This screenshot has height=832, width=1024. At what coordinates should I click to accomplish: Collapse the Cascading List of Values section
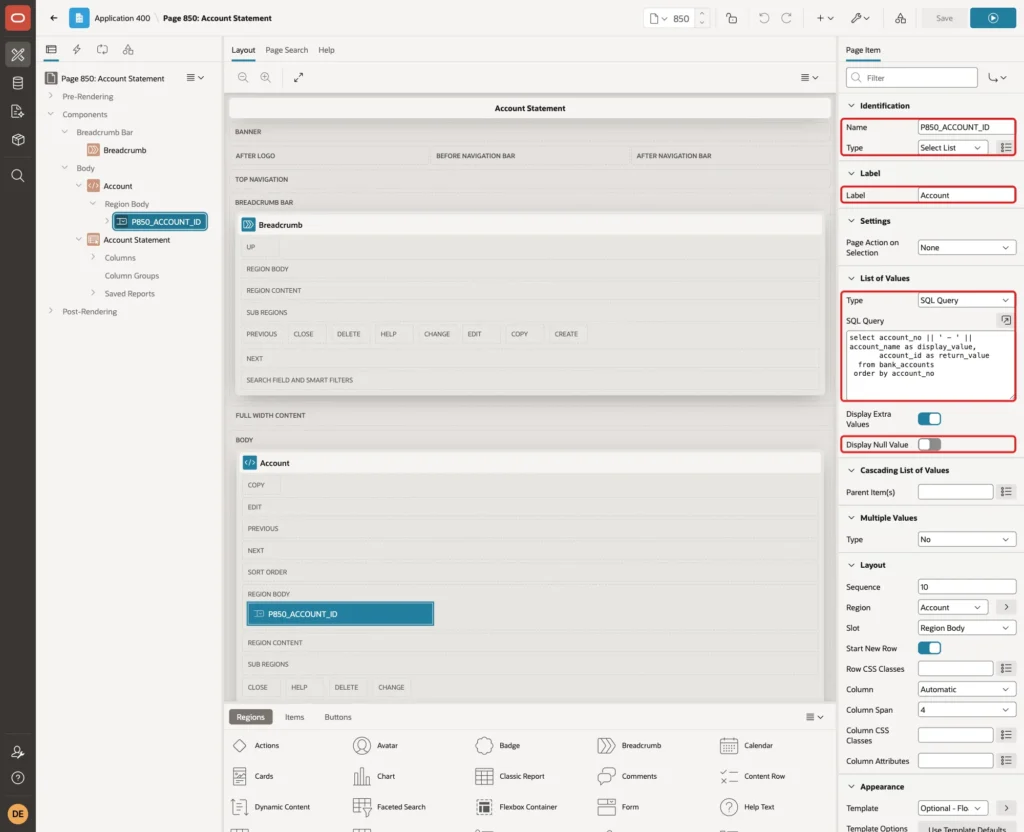pos(851,470)
